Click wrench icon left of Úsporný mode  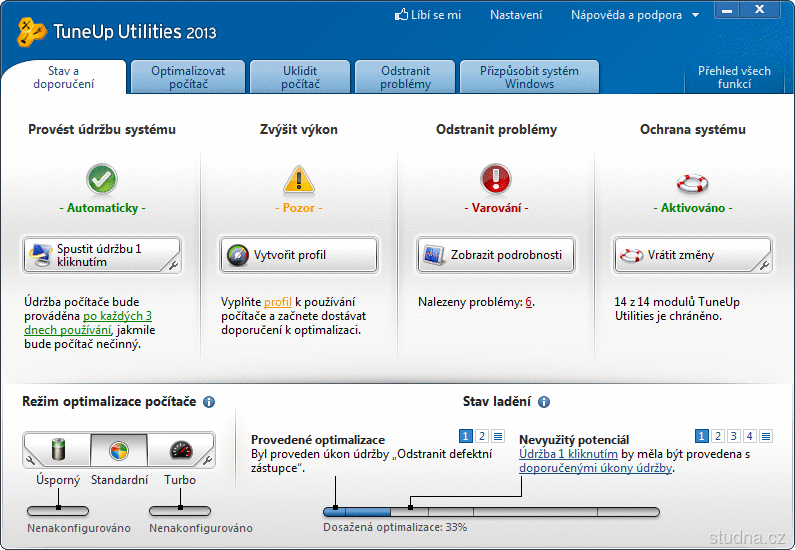30,460
